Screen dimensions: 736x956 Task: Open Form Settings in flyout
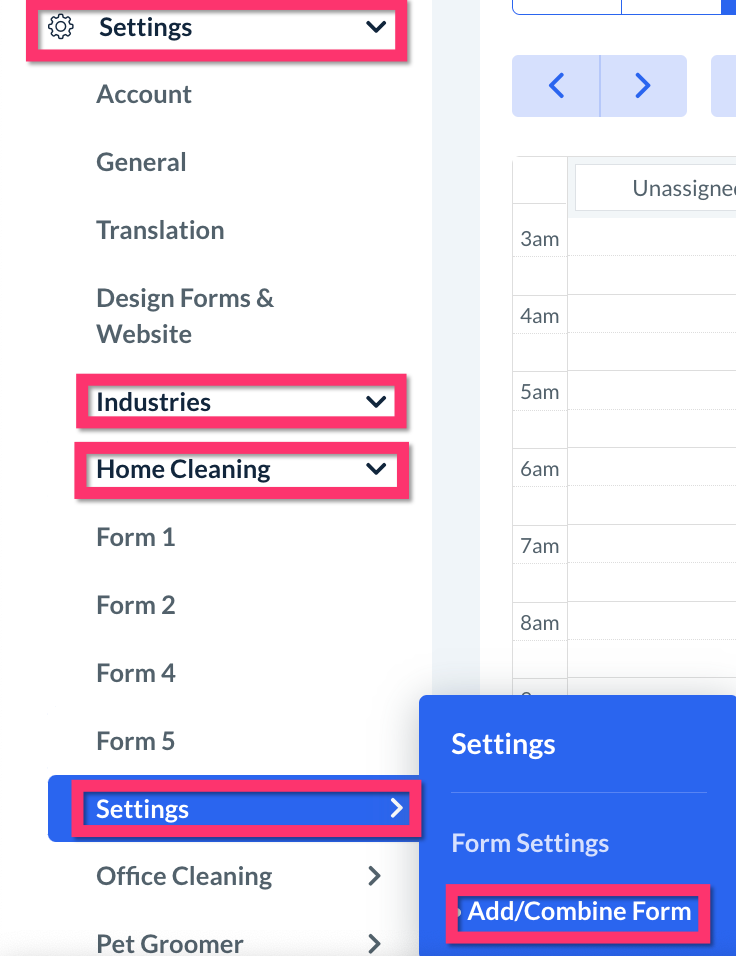[530, 844]
